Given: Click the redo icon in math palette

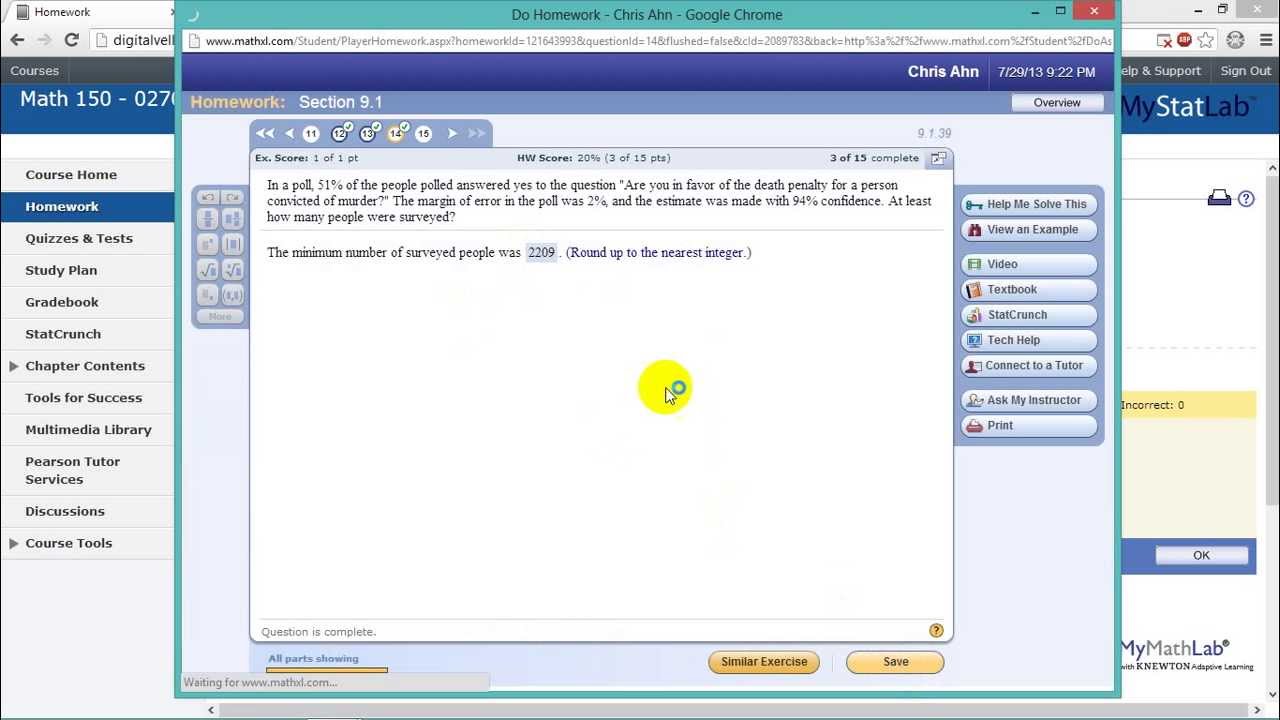Looking at the screenshot, I should tap(233, 197).
